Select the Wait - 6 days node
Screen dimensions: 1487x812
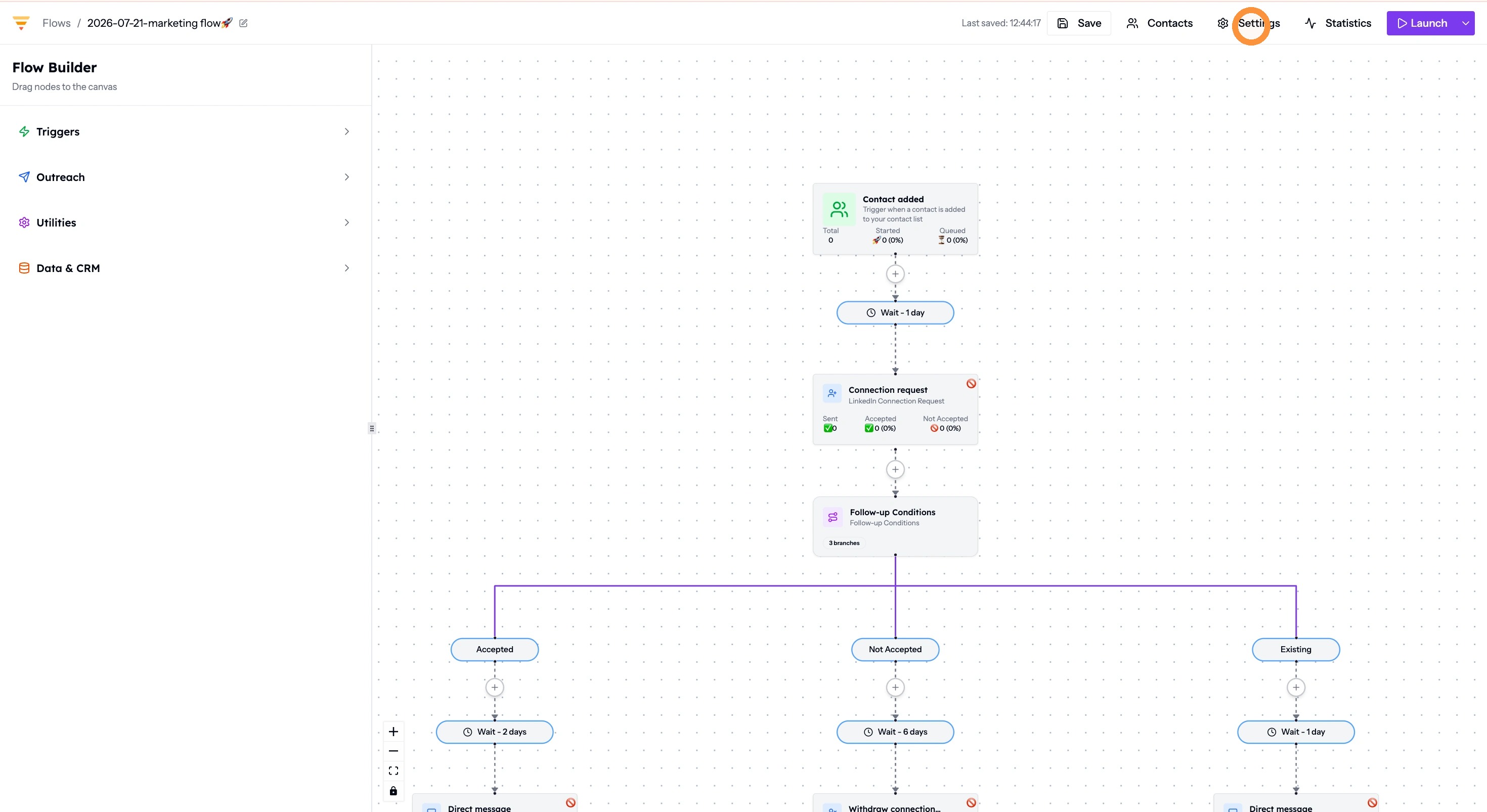(895, 732)
